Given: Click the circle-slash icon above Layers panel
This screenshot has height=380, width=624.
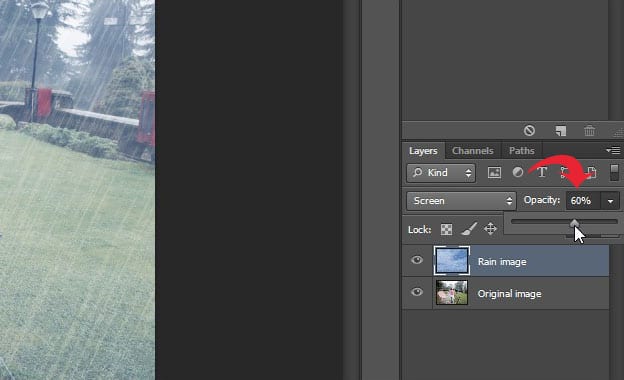Looking at the screenshot, I should pyautogui.click(x=529, y=131).
